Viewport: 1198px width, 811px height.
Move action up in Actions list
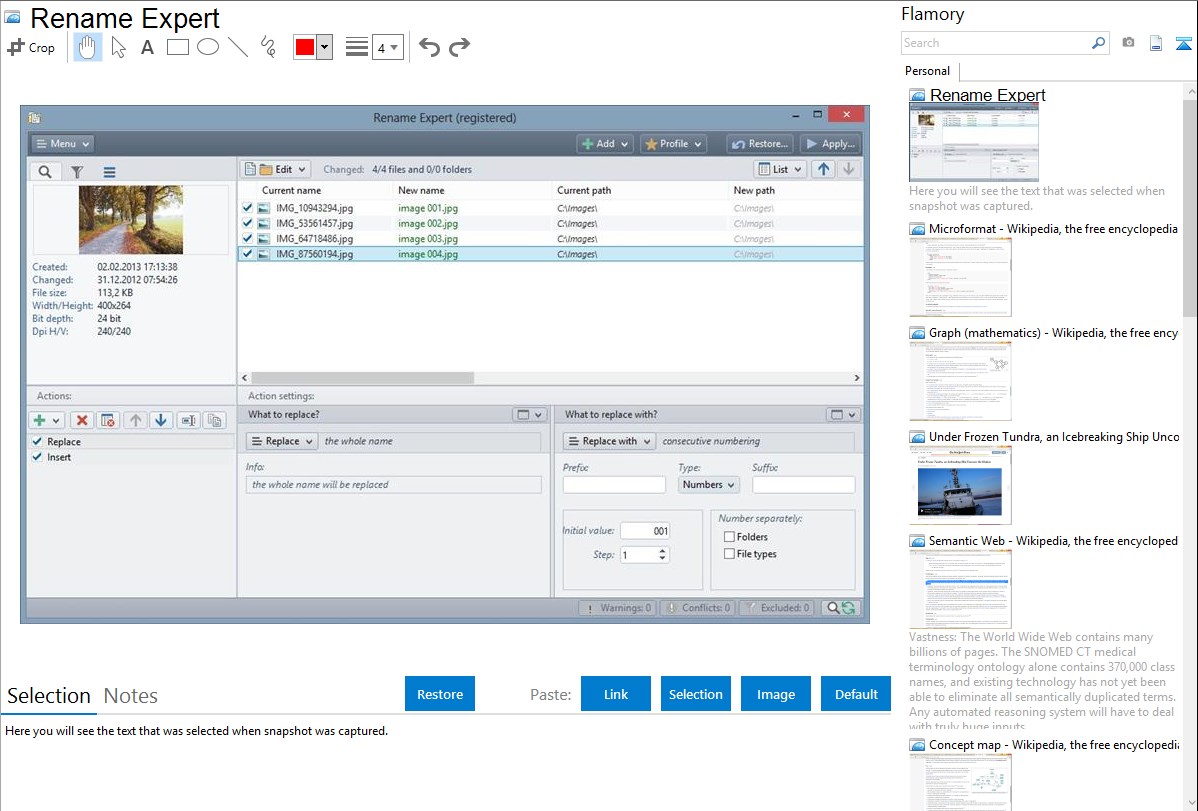coord(135,420)
